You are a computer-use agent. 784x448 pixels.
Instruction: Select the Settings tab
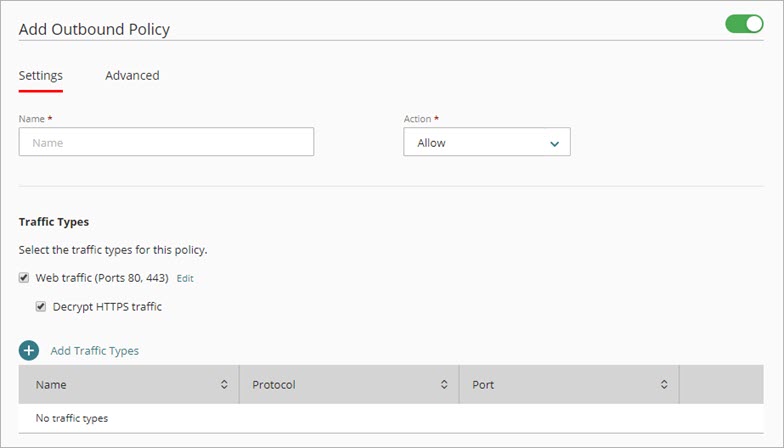pyautogui.click(x=41, y=76)
